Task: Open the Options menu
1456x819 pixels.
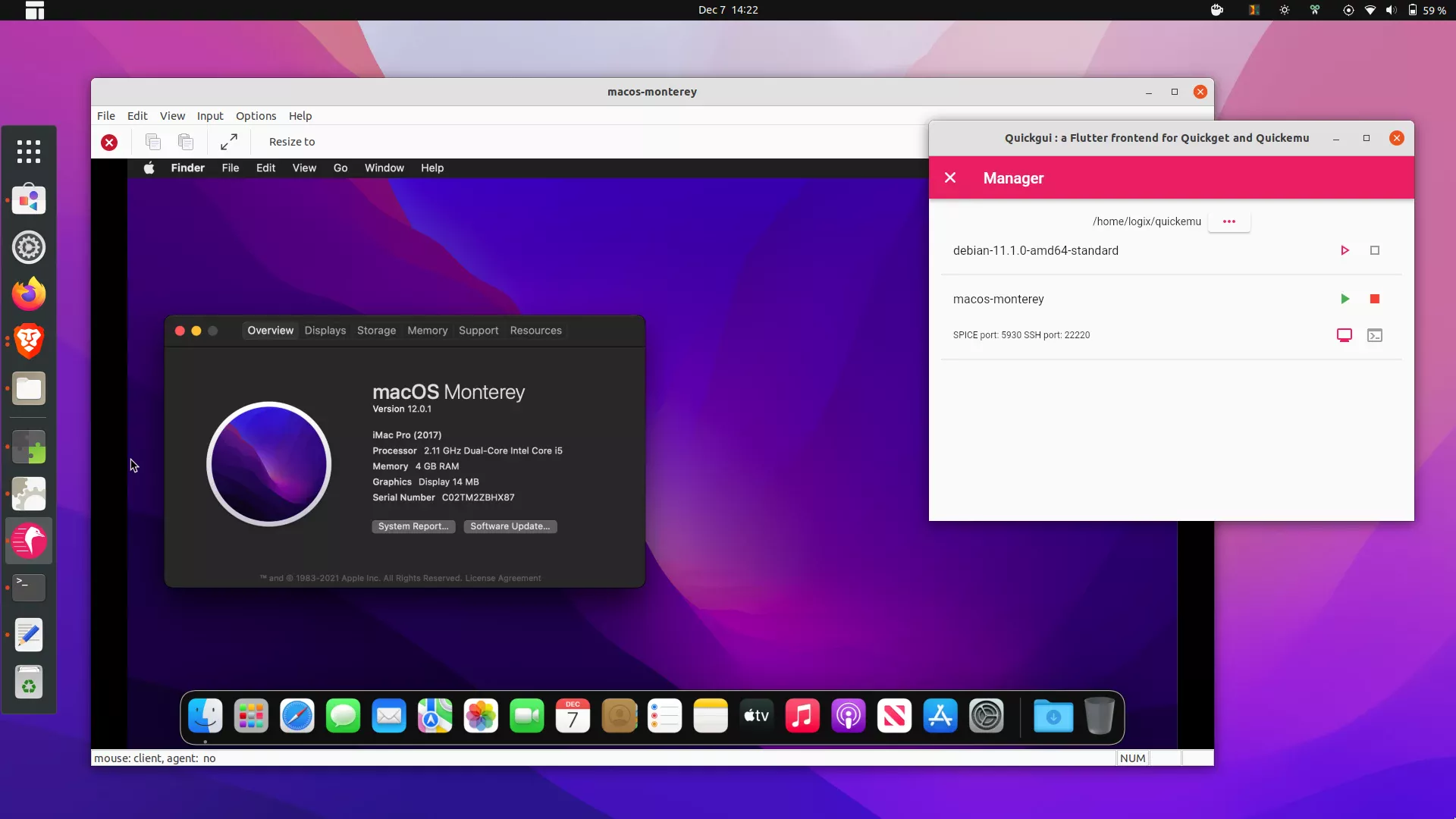Action: point(256,116)
